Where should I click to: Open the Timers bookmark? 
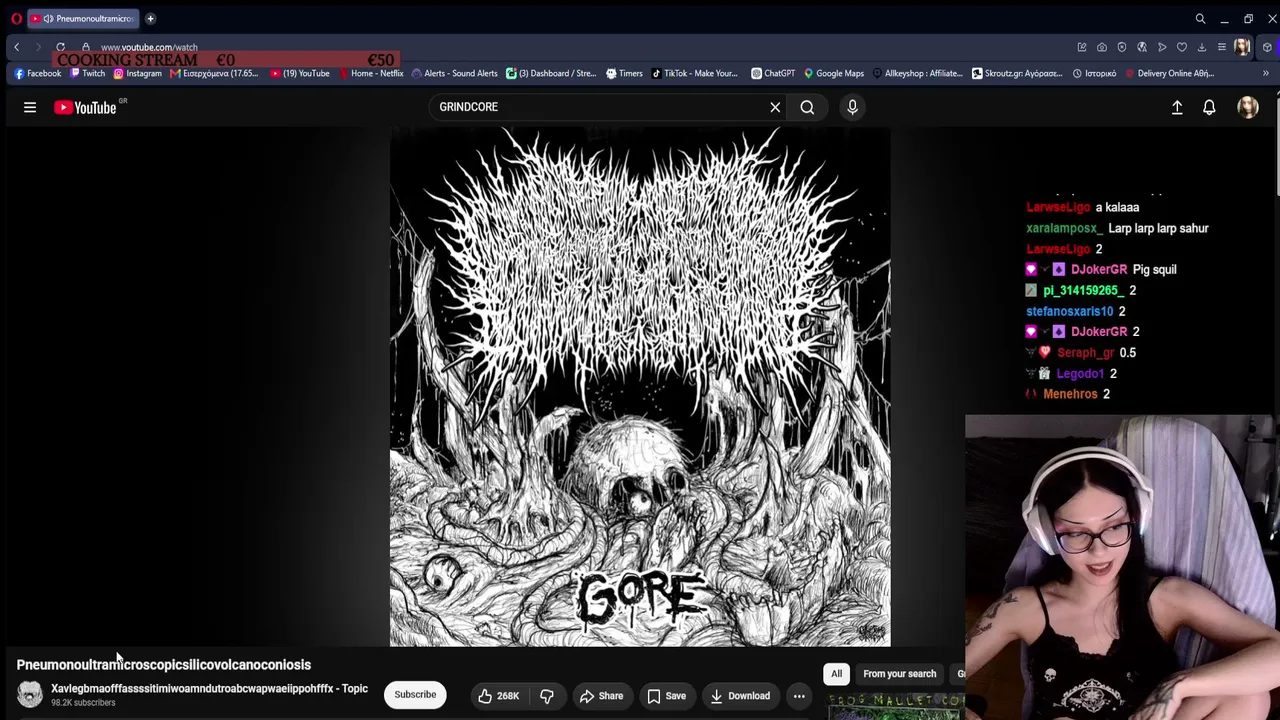pyautogui.click(x=624, y=73)
